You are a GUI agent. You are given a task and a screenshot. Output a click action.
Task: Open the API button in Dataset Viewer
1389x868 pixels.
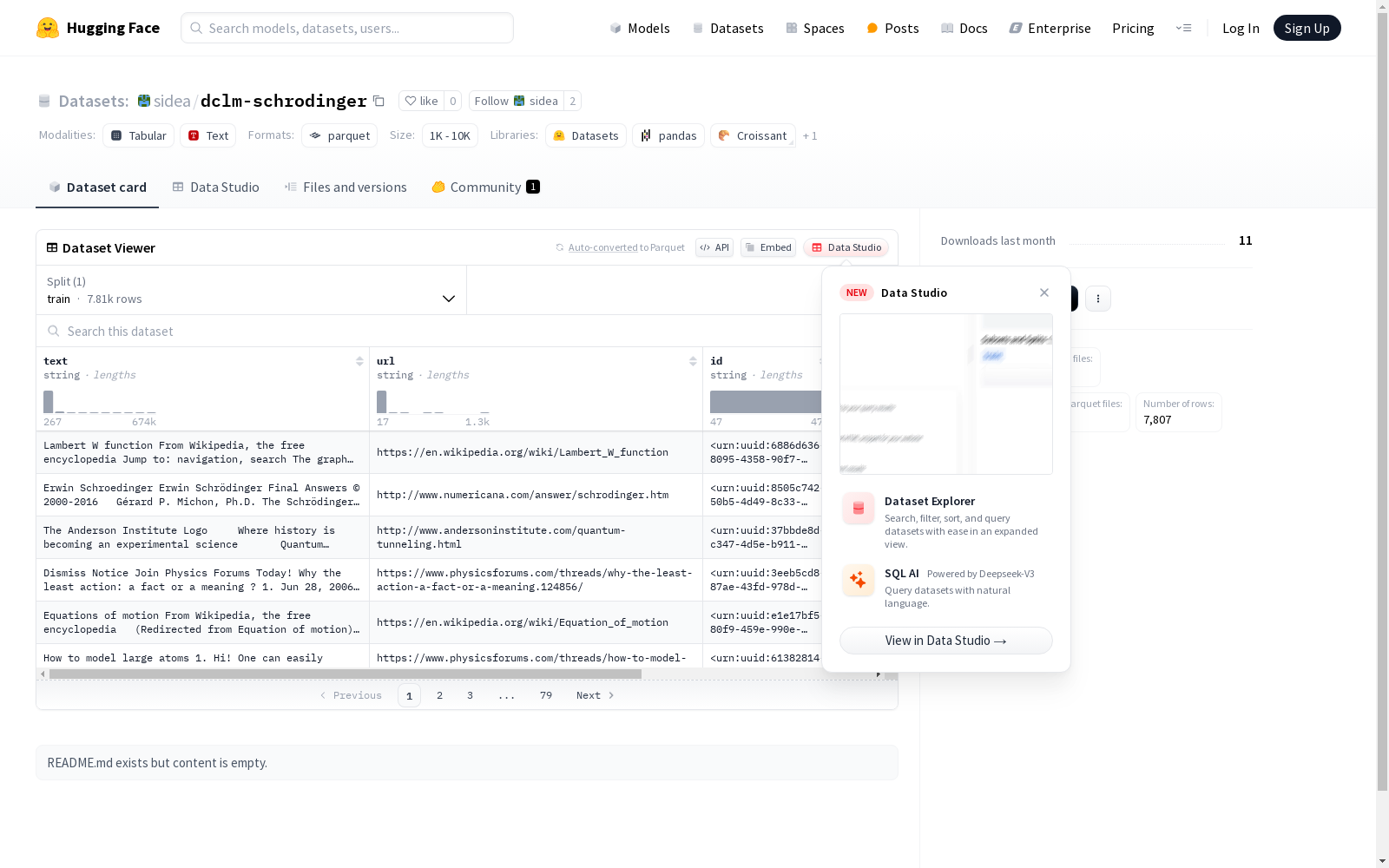pos(714,247)
